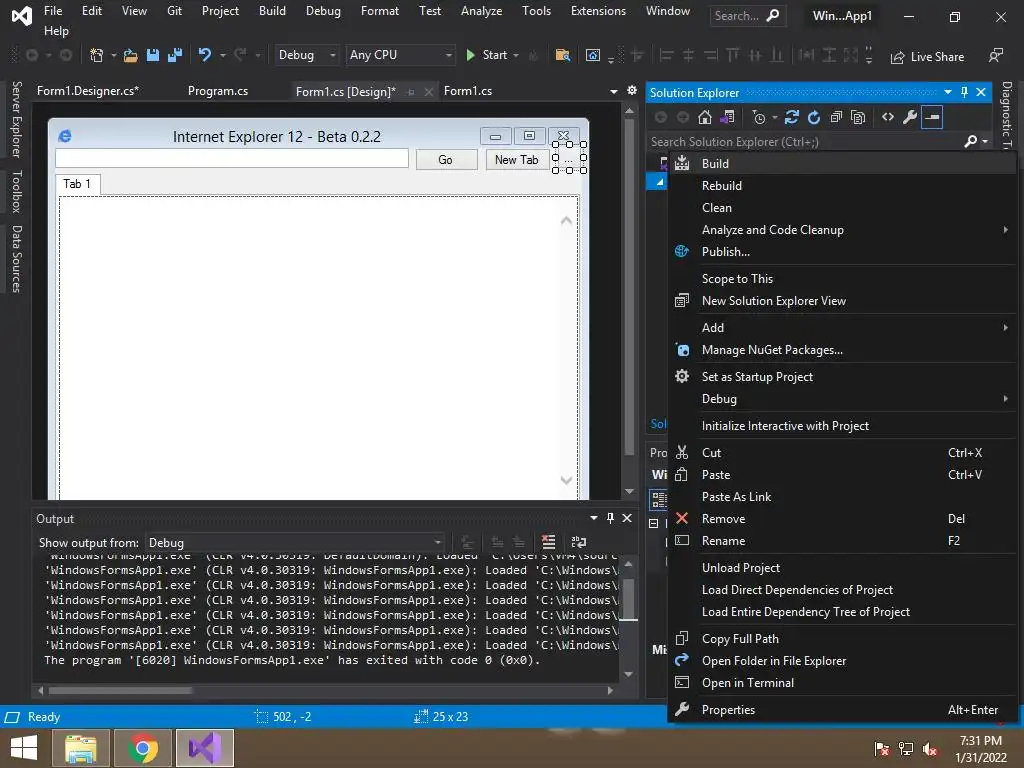Open the Show output from Debug dropdown
The height and width of the screenshot is (768, 1024).
[295, 543]
